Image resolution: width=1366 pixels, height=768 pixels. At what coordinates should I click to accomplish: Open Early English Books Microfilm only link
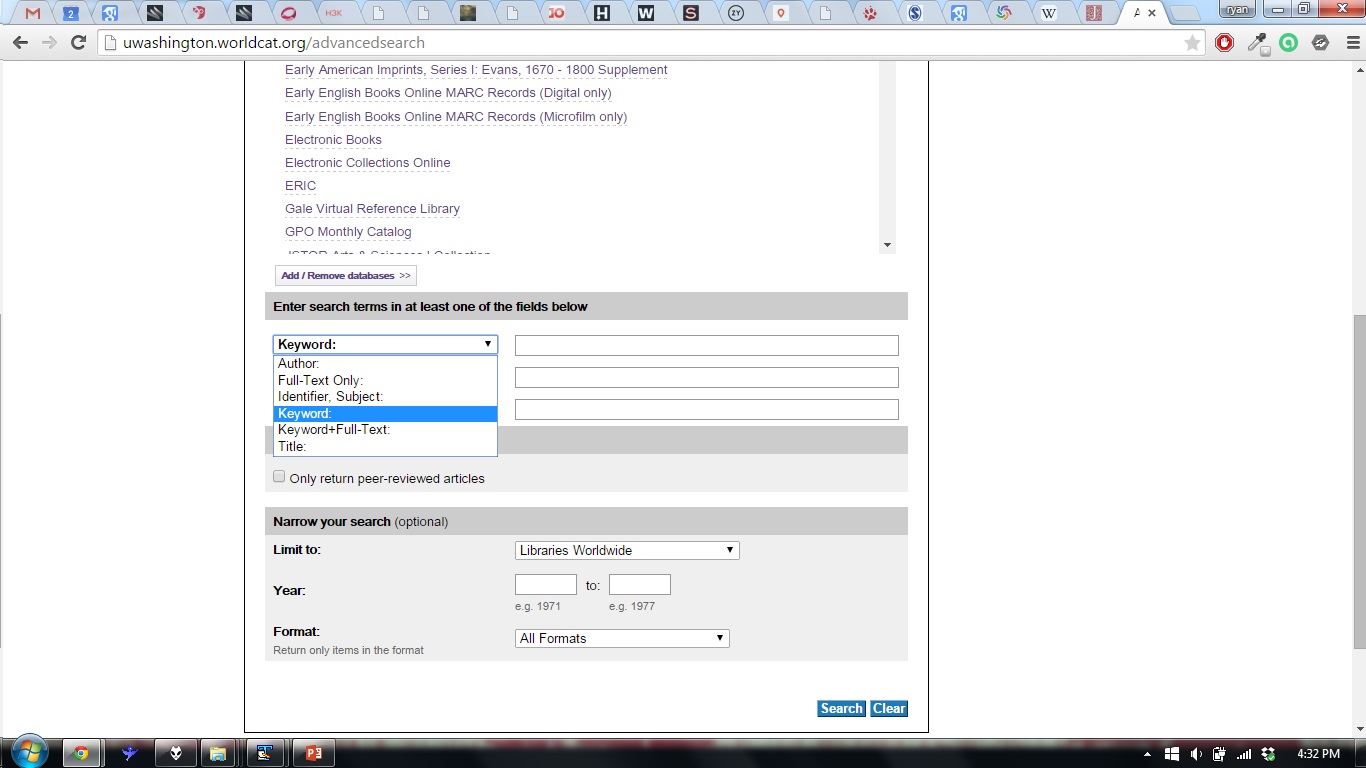456,117
